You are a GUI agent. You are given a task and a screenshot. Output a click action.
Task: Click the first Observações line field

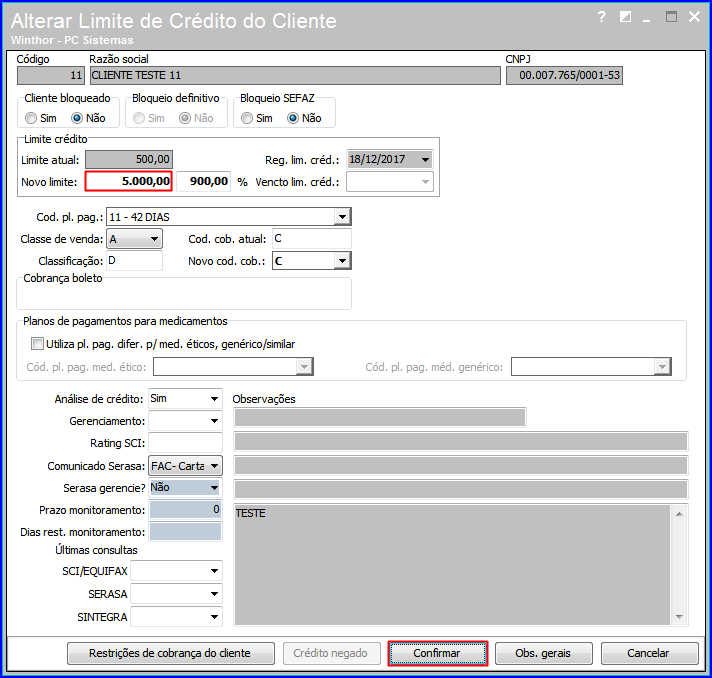click(380, 417)
